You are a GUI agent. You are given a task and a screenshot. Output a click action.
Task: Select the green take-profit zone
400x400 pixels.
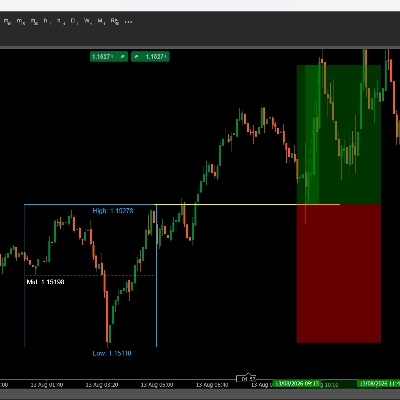point(339,134)
